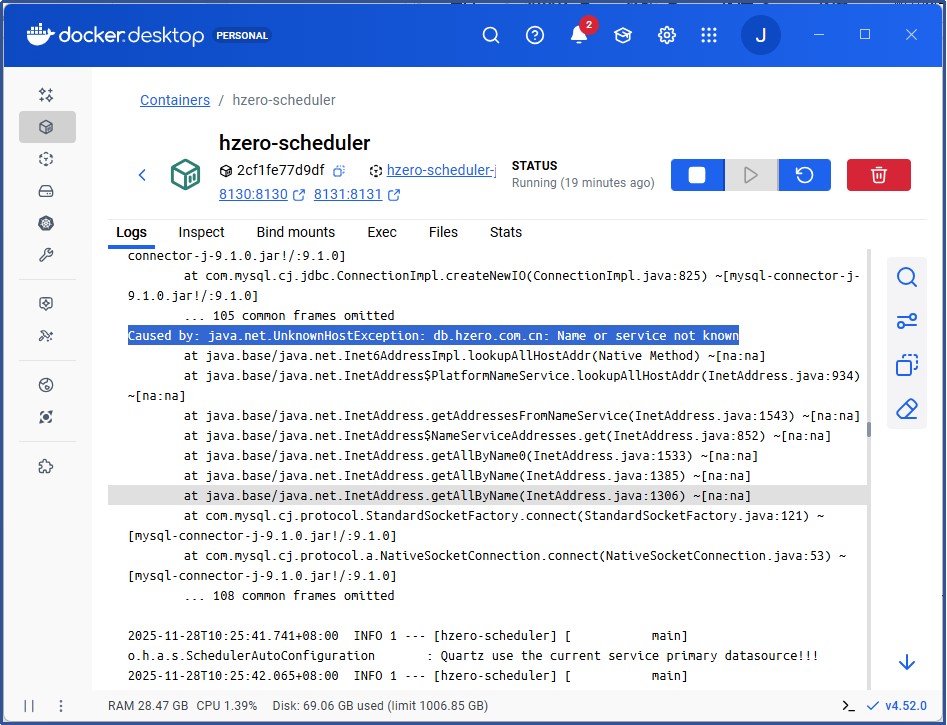Search the container logs

click(906, 277)
